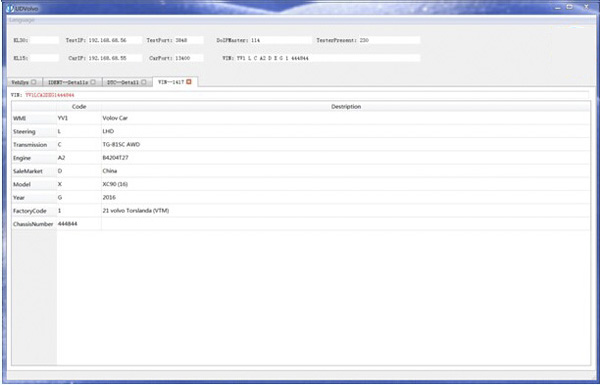
Task: Select the SaleMarket row header
Action: (x=34, y=171)
